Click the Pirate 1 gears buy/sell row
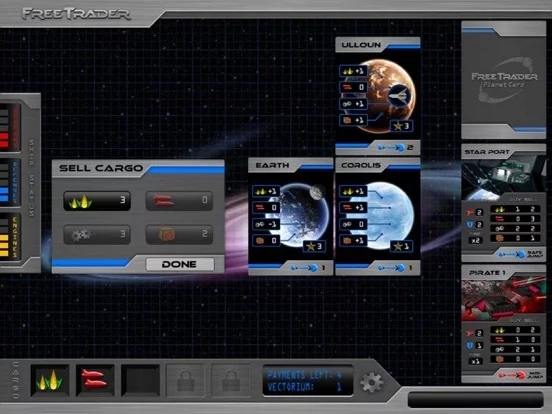The width and height of the screenshot is (552, 414). pos(515,350)
